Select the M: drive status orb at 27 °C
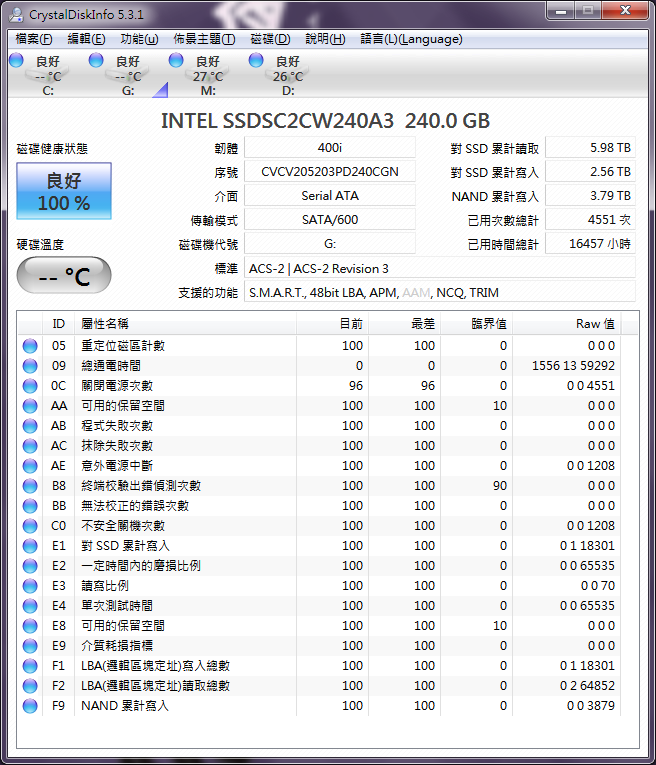This screenshot has height=765, width=656. (x=176, y=60)
